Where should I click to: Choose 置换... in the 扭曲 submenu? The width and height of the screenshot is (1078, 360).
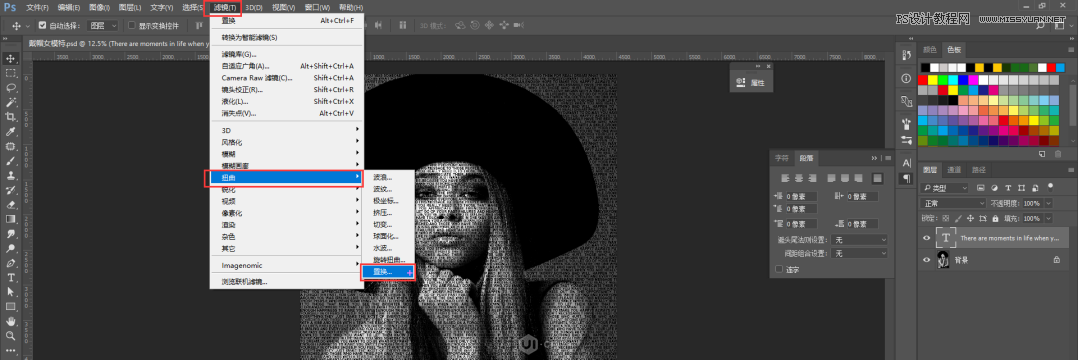tap(389, 272)
